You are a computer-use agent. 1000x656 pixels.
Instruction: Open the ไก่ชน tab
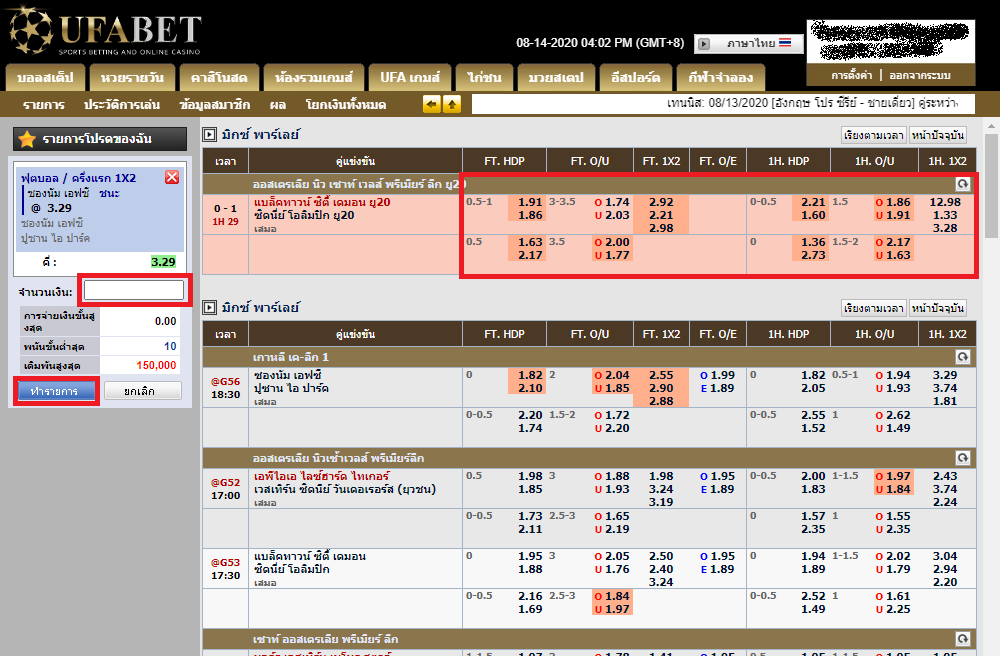pyautogui.click(x=484, y=78)
